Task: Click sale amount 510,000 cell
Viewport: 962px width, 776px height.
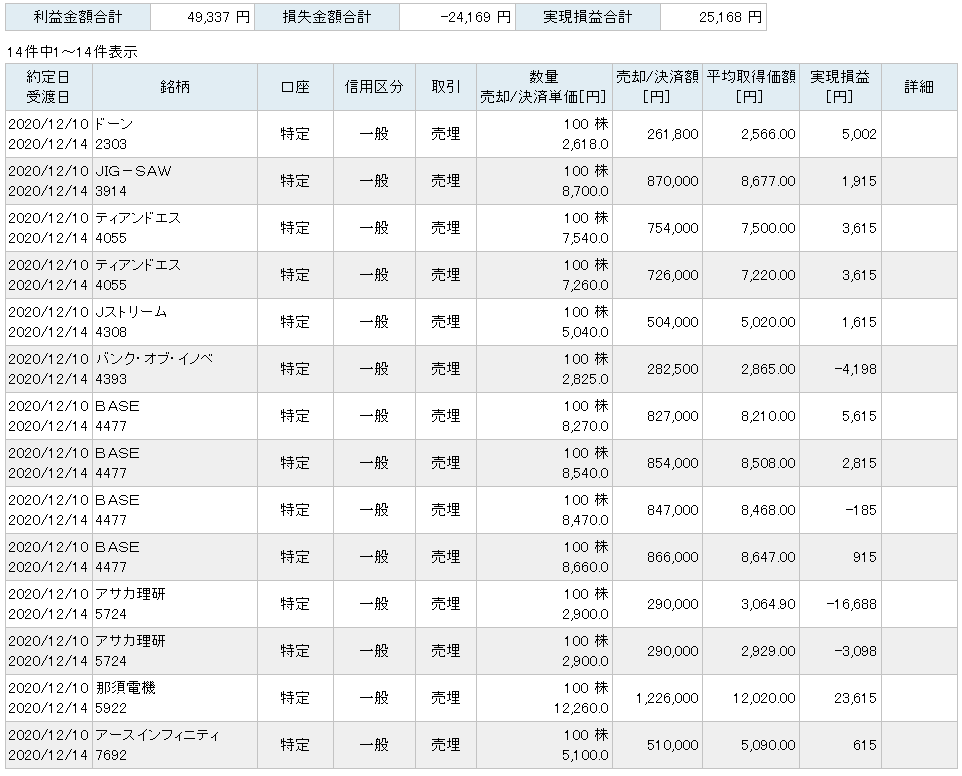Action: point(657,745)
